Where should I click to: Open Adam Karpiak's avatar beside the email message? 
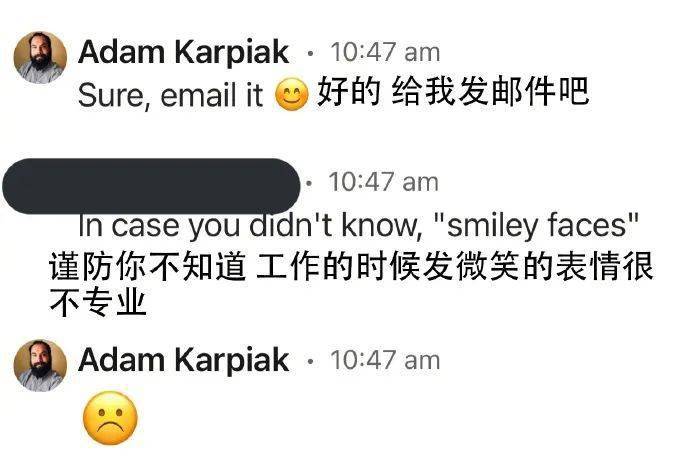point(40,58)
